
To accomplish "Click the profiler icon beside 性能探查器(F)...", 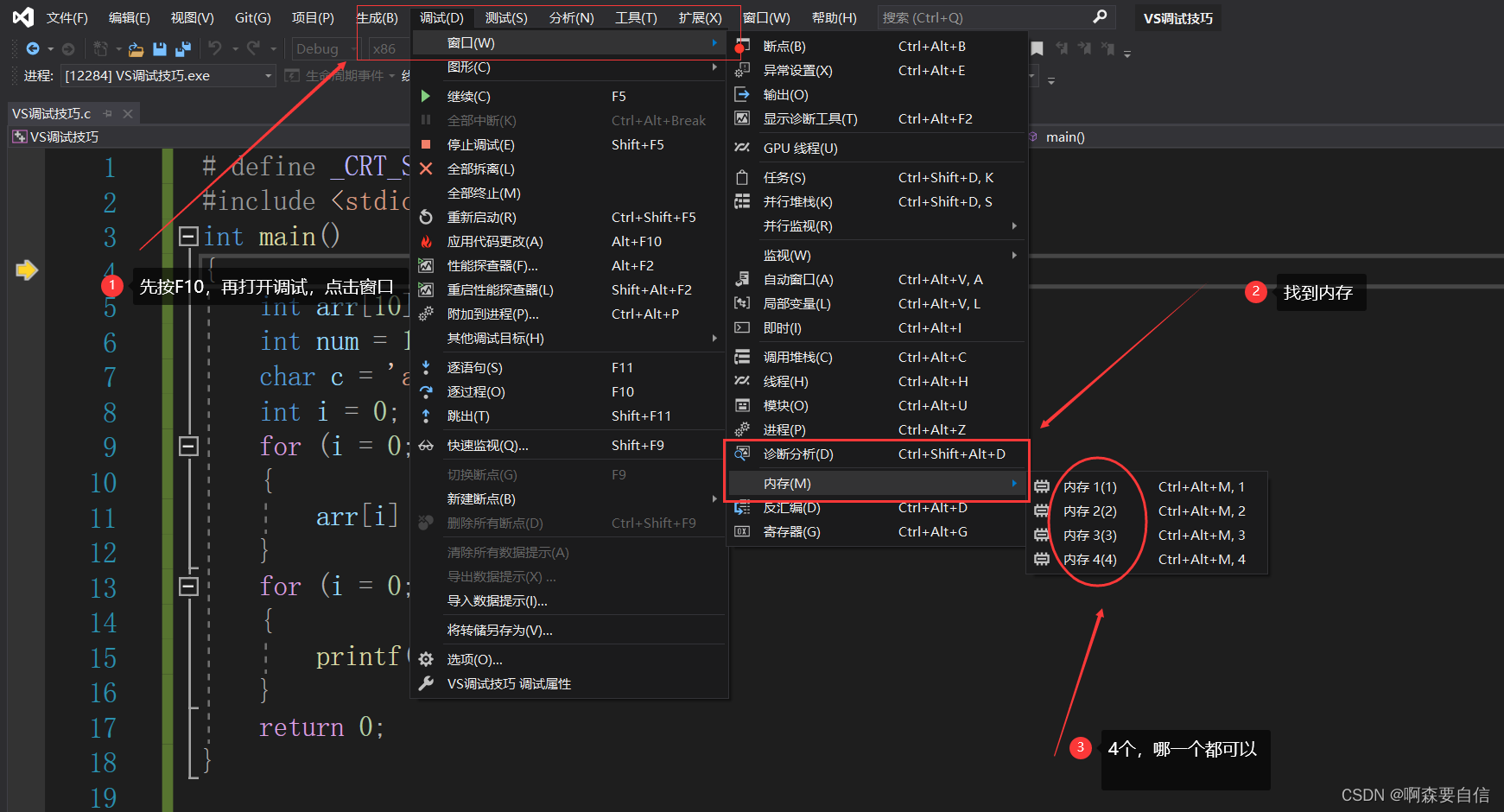I will pos(426,265).
